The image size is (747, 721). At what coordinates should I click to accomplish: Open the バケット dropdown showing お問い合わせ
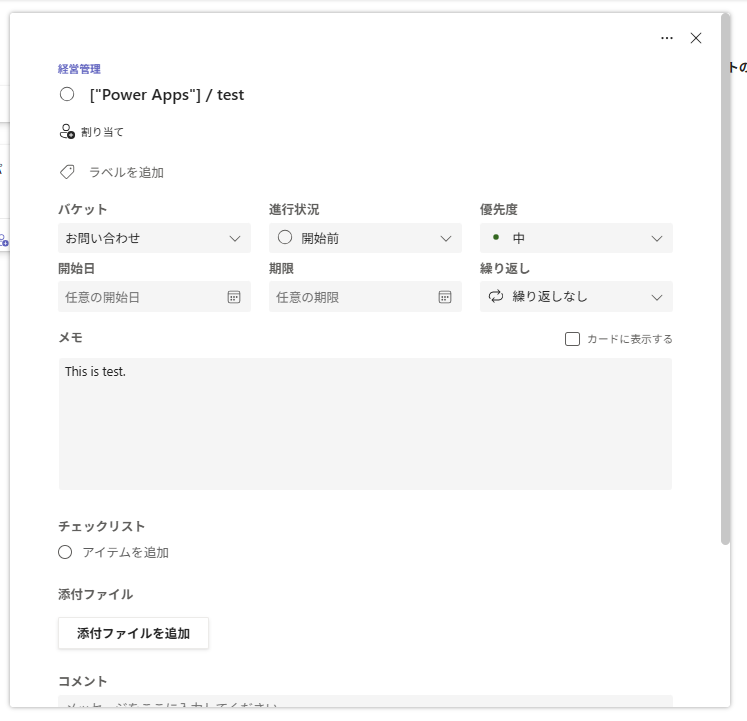coord(154,238)
